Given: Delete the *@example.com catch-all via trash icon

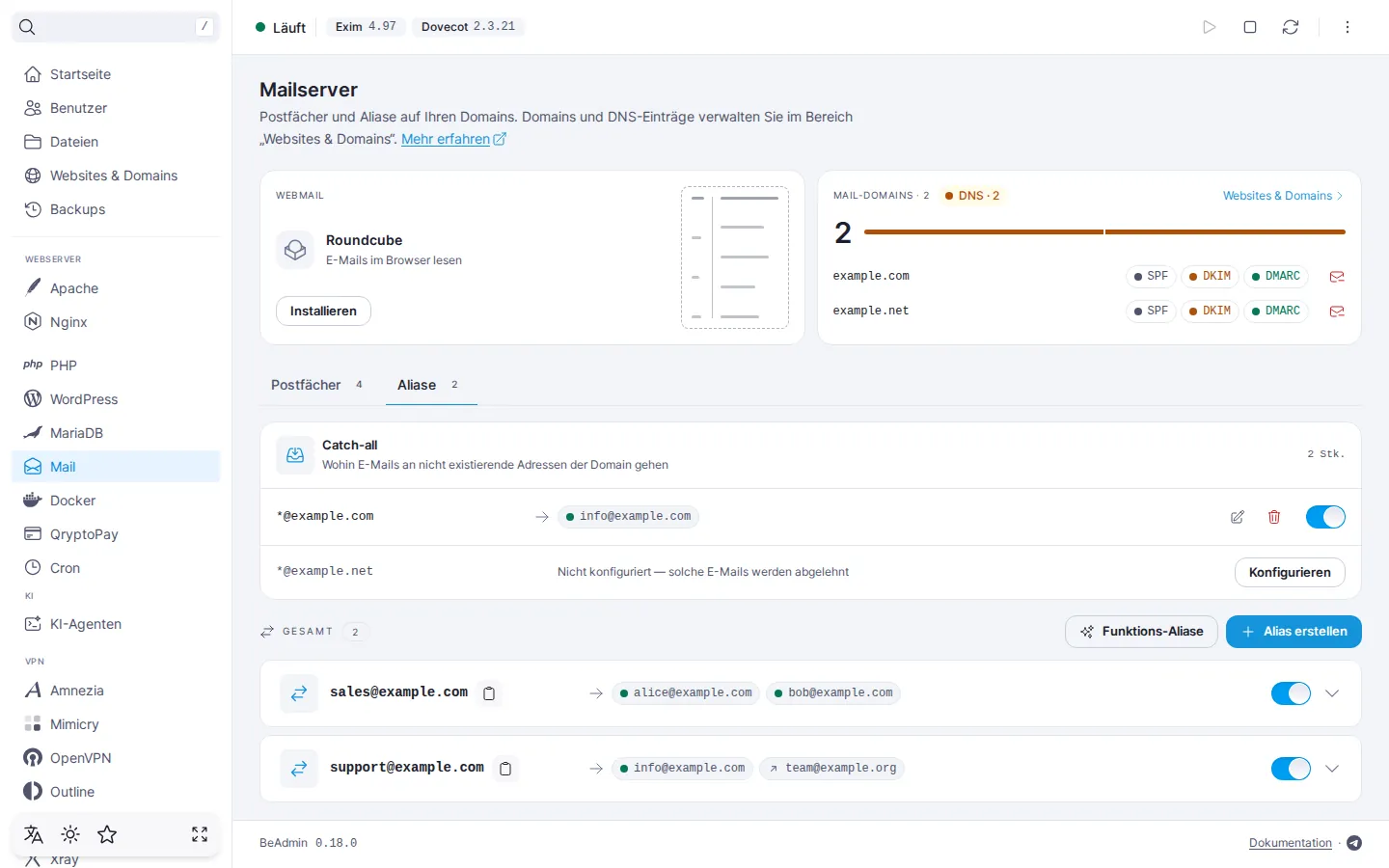Looking at the screenshot, I should click(1274, 517).
